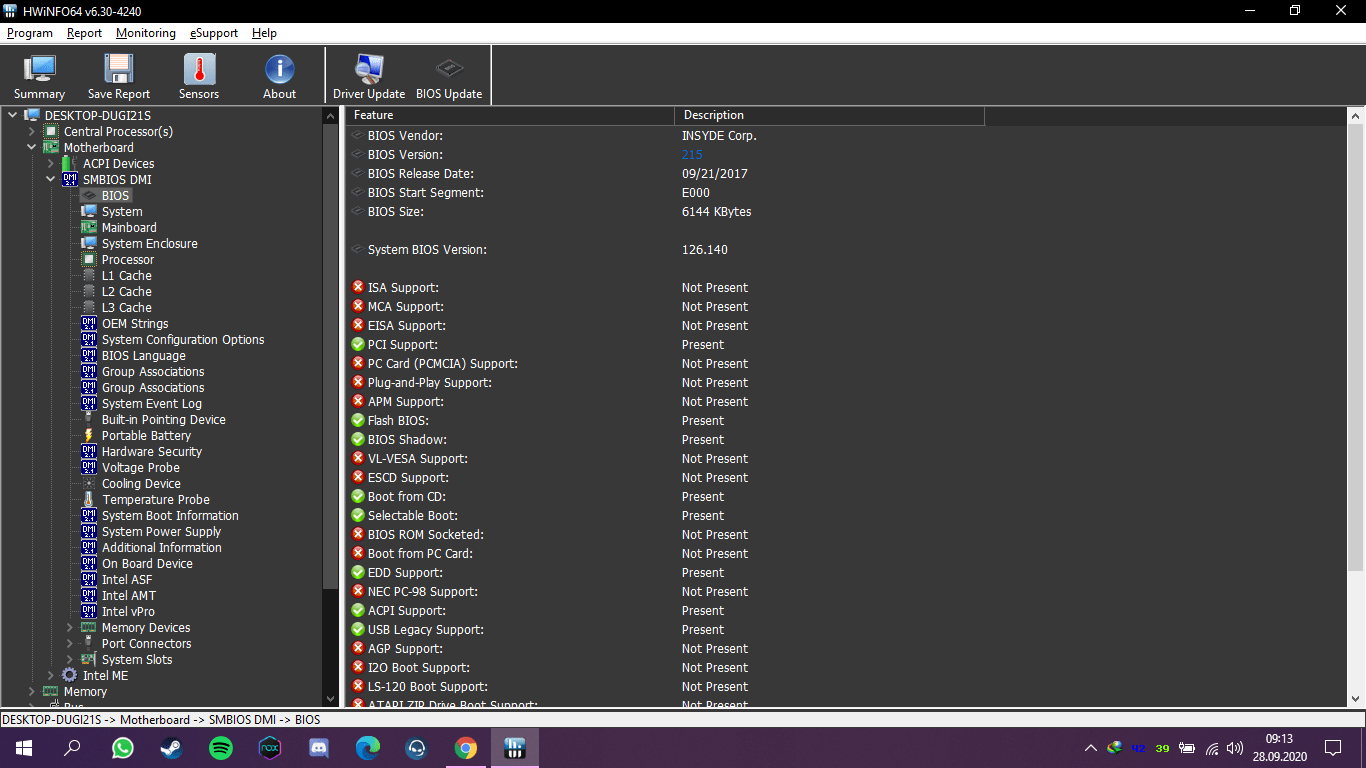Viewport: 1366px width, 768px height.
Task: Open the BIOS Update tool
Action: coord(449,76)
